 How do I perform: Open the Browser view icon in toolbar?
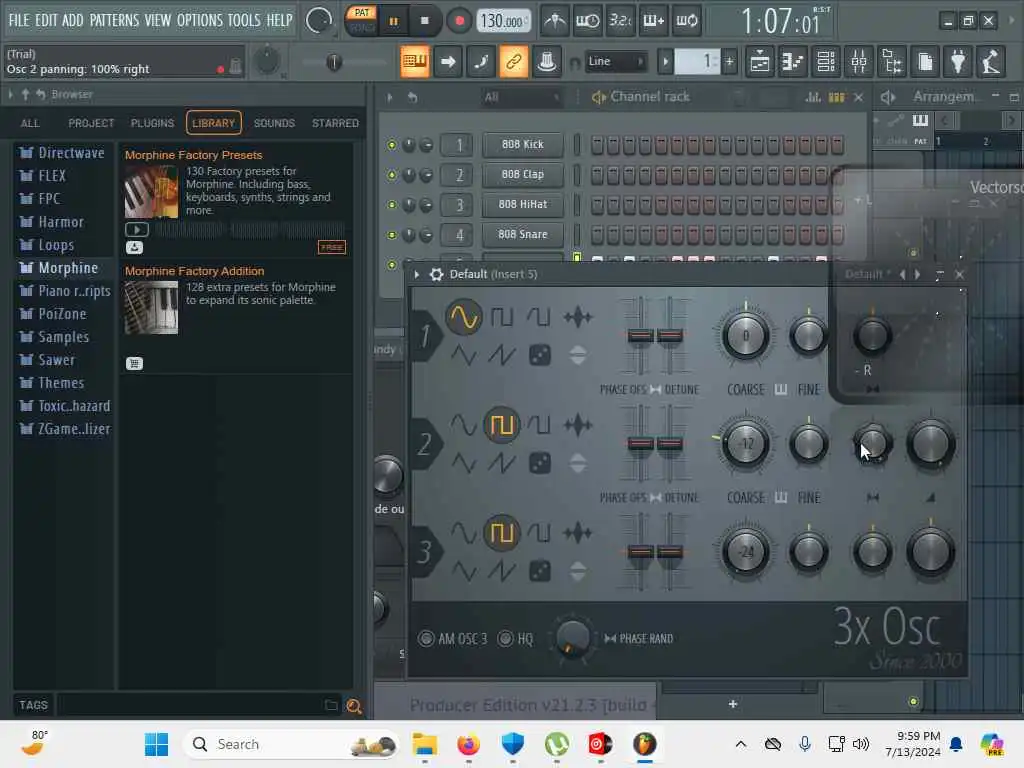892,62
